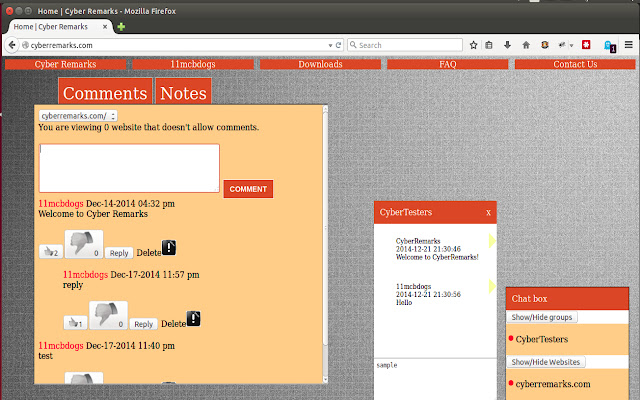
Task: Switch to the Notes tab
Action: tap(183, 94)
